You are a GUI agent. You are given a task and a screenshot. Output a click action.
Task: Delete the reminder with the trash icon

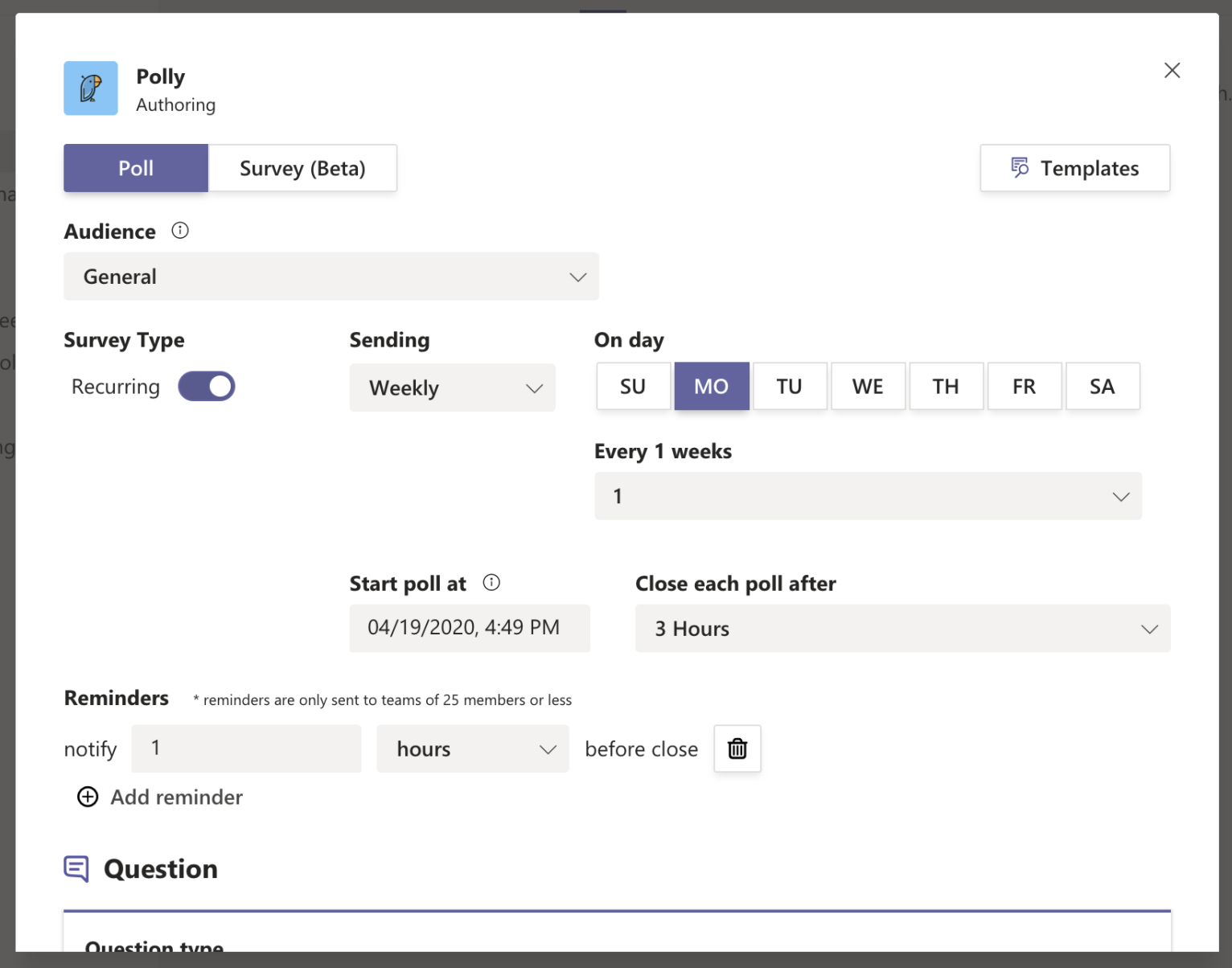[x=737, y=749]
